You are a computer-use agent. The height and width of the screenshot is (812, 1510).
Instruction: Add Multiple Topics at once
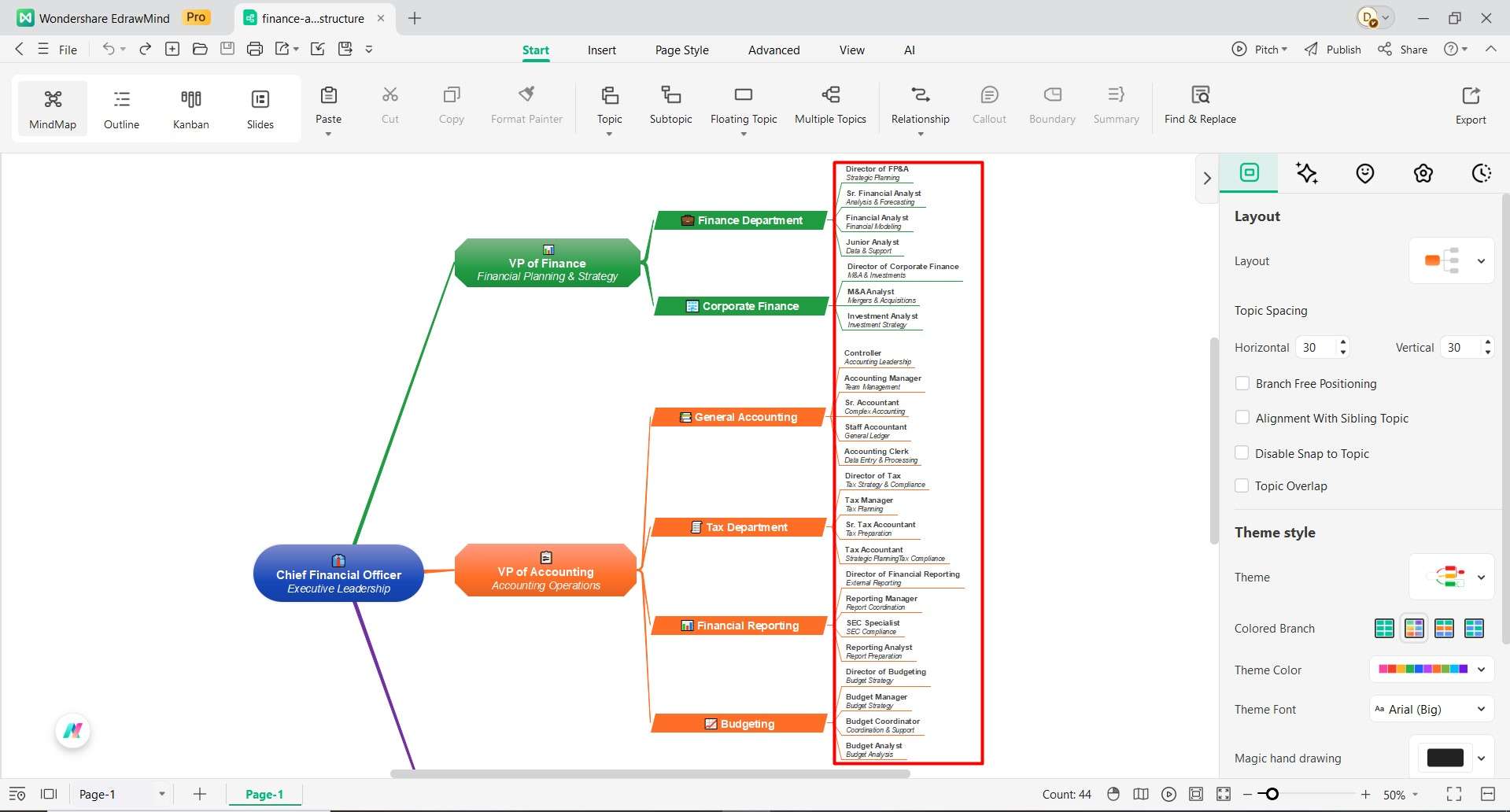coord(830,105)
